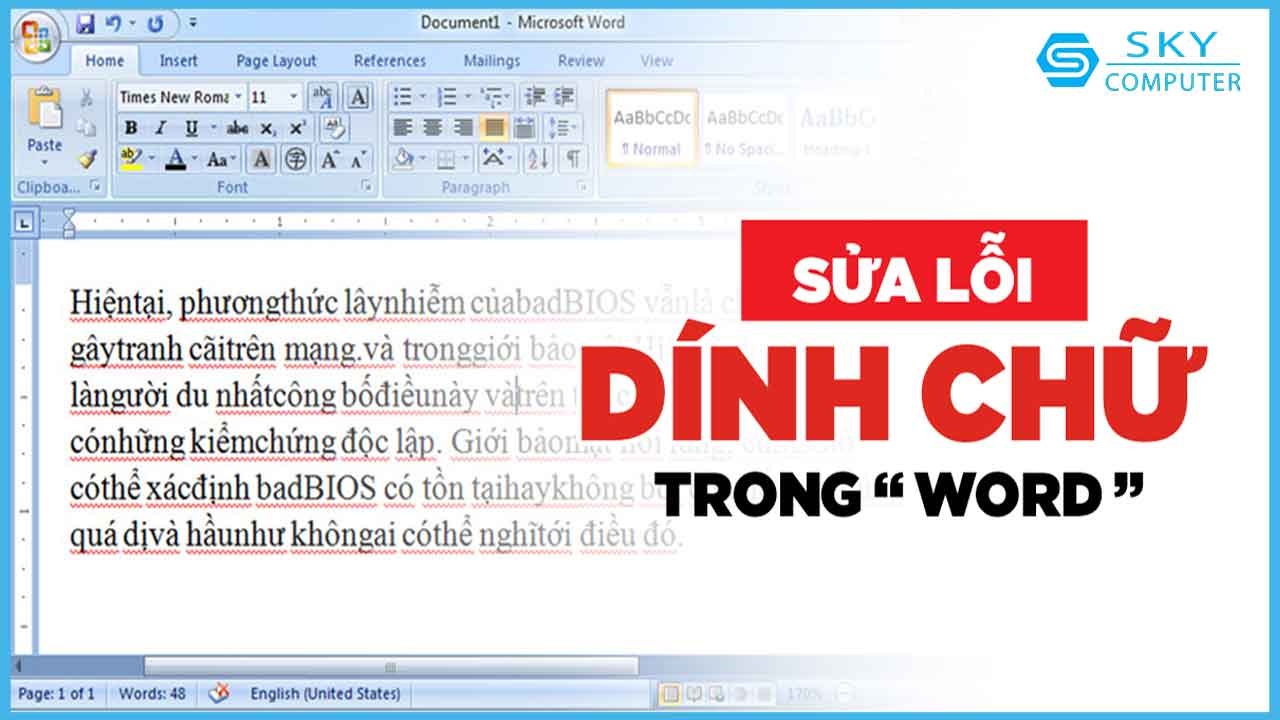Toggle character shading
This screenshot has height=720, width=1280.
261,159
